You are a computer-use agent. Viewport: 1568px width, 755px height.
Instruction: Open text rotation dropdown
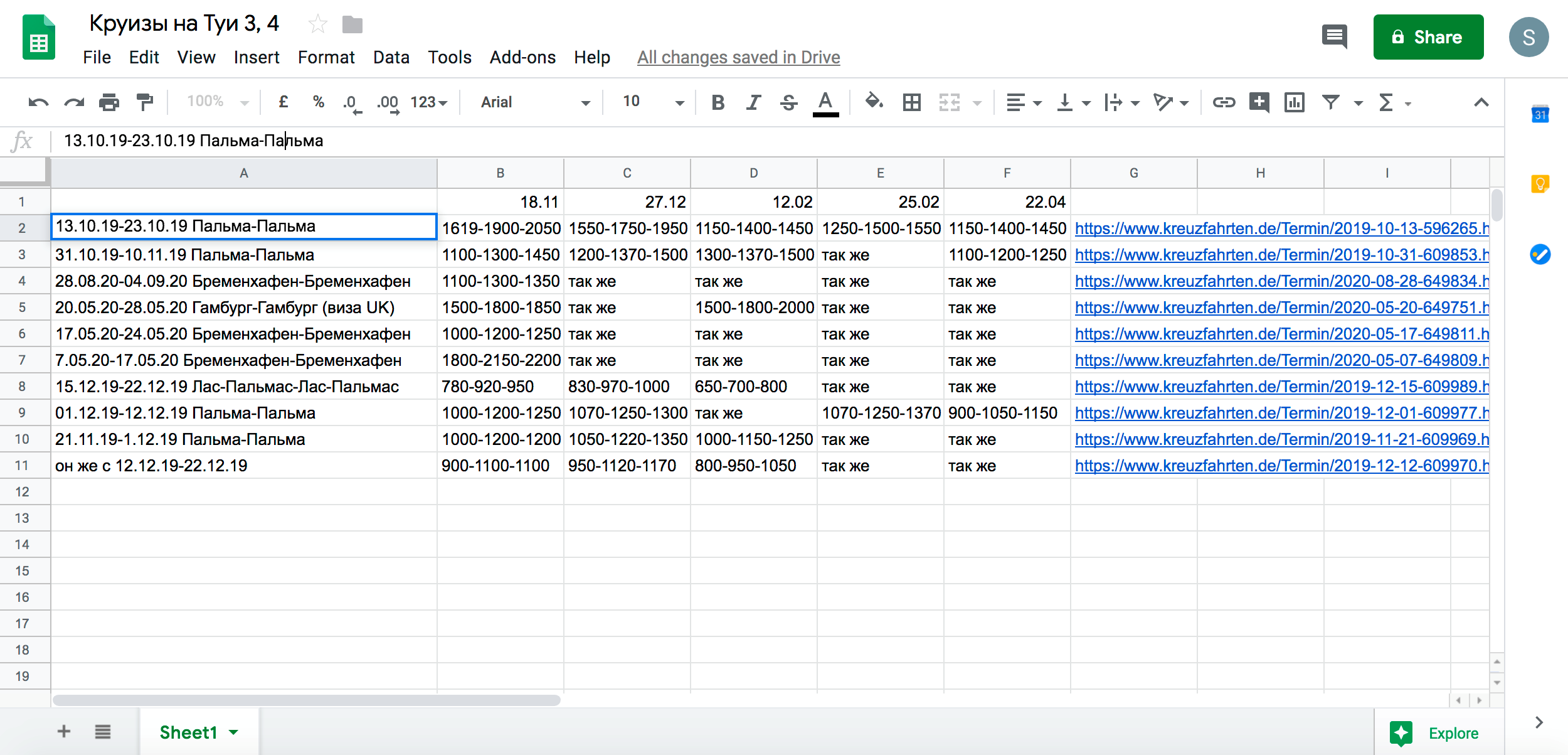(1171, 102)
